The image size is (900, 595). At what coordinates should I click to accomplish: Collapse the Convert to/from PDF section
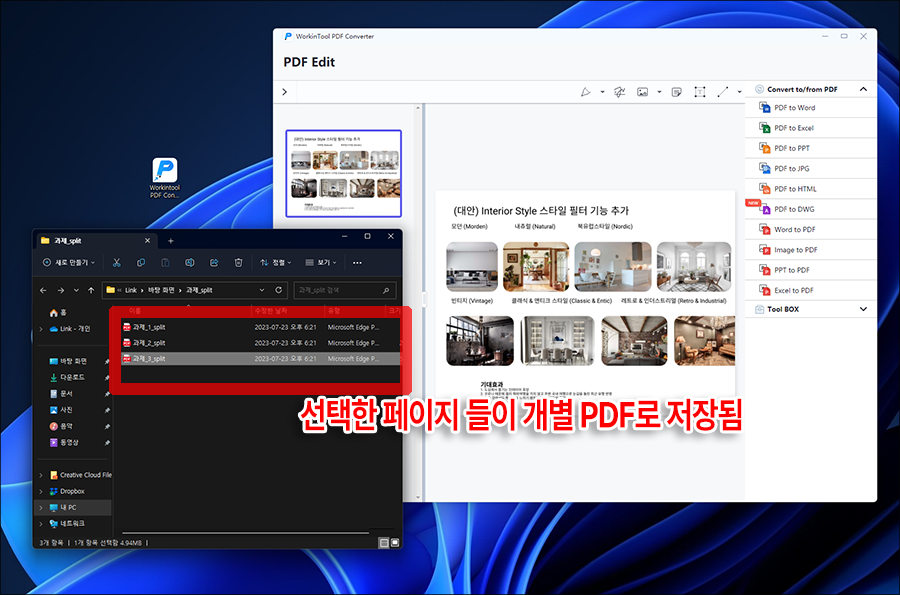pyautogui.click(x=863, y=89)
